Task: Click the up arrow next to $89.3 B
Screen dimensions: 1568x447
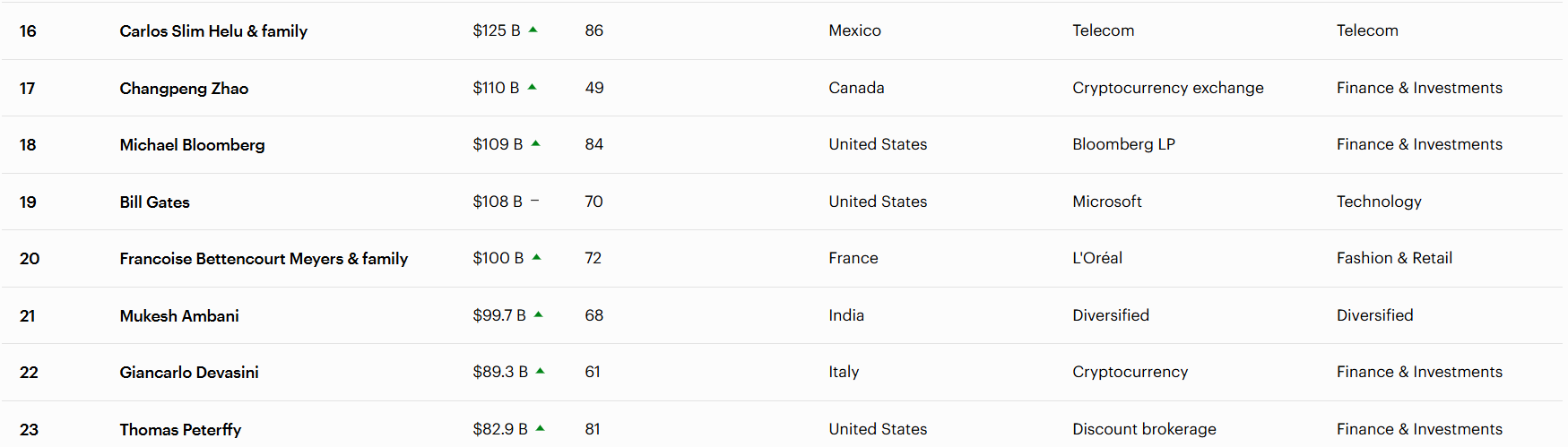Action: click(541, 371)
